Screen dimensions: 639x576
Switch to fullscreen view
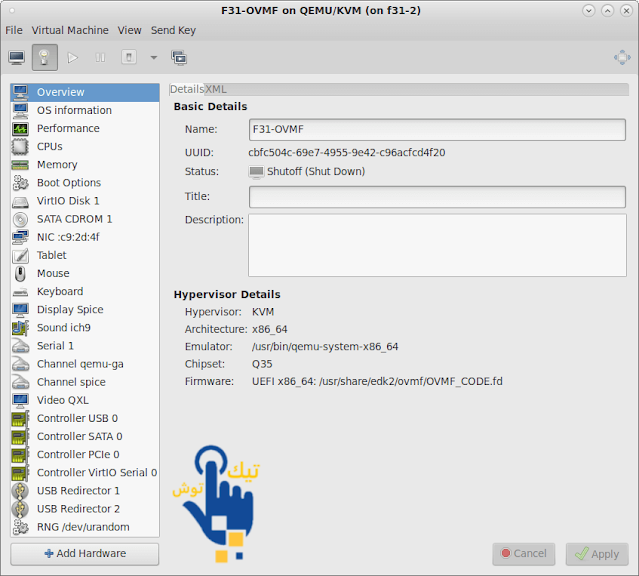[x=622, y=57]
